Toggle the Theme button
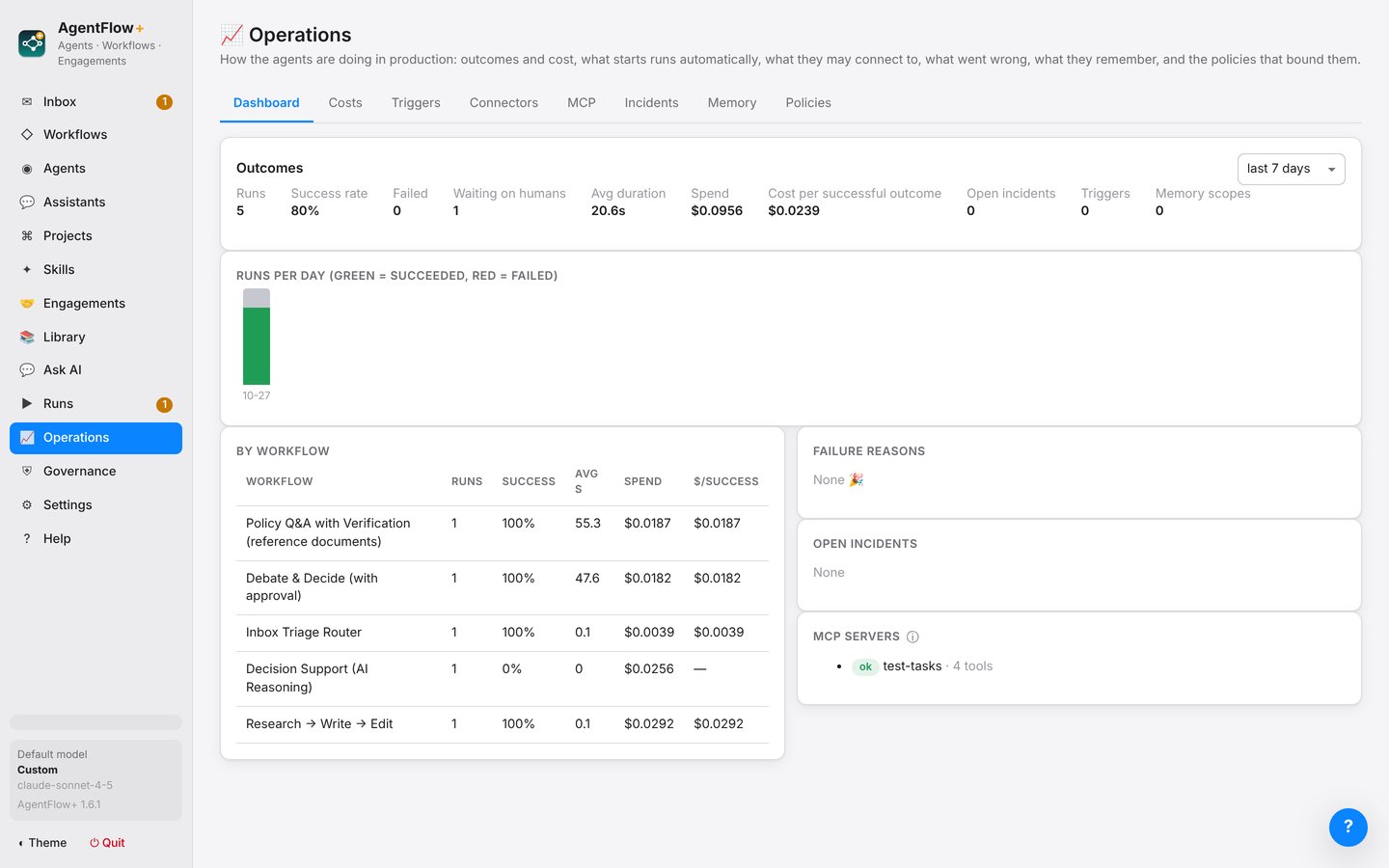 pyautogui.click(x=42, y=843)
